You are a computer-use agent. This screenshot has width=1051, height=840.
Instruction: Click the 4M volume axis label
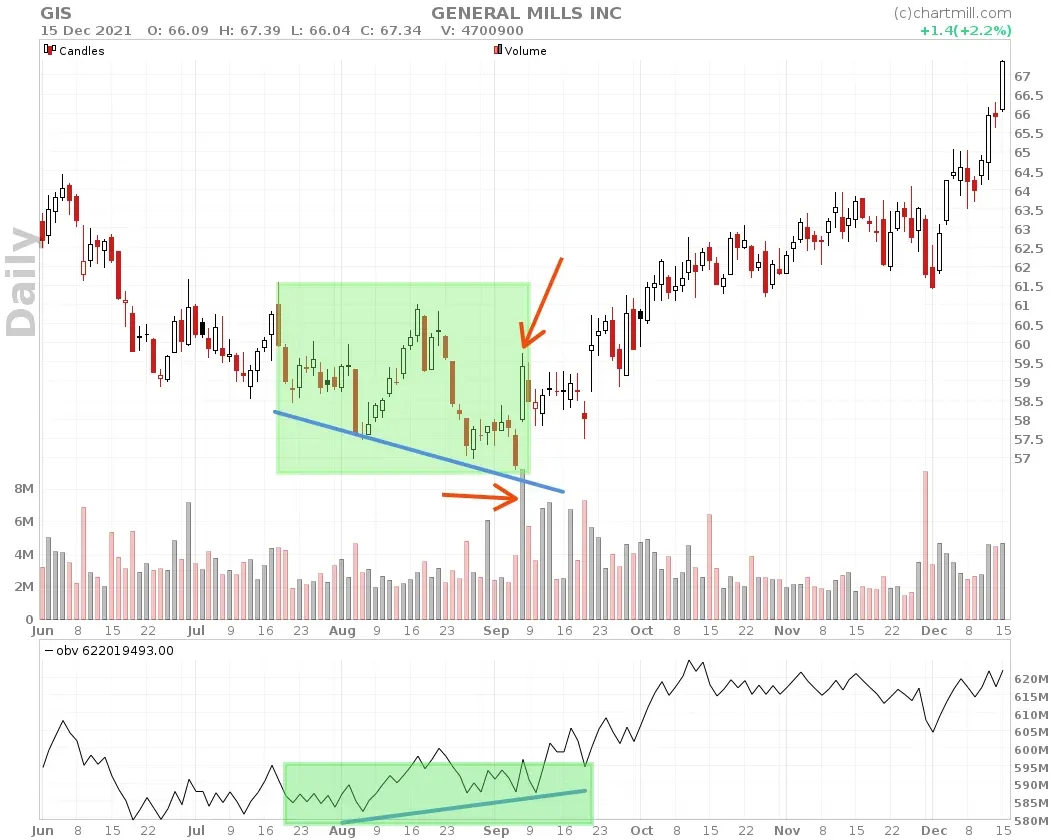tap(24, 554)
